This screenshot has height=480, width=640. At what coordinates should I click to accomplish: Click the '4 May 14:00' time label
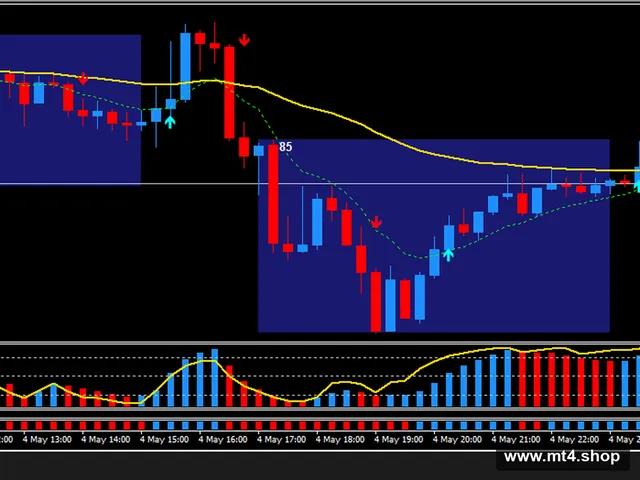[106, 440]
